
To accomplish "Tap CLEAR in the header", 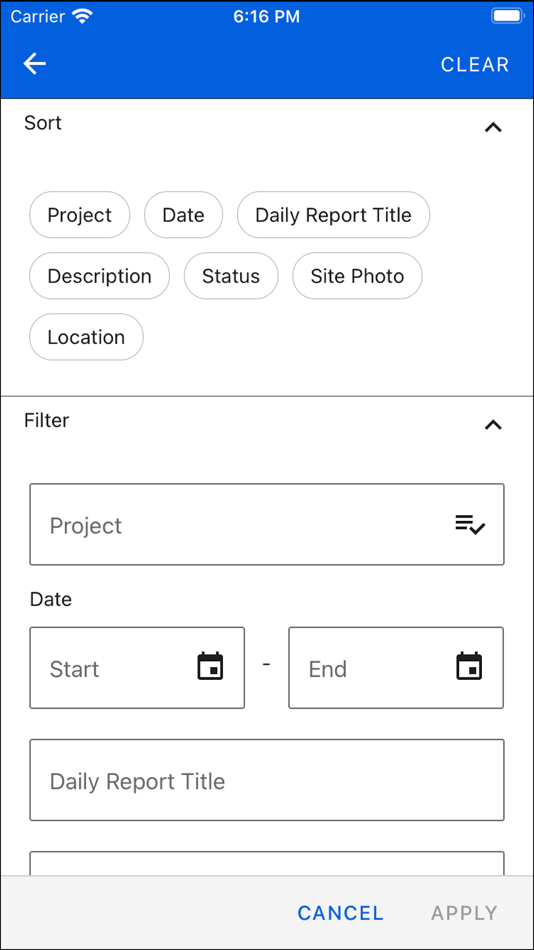I will tap(475, 65).
